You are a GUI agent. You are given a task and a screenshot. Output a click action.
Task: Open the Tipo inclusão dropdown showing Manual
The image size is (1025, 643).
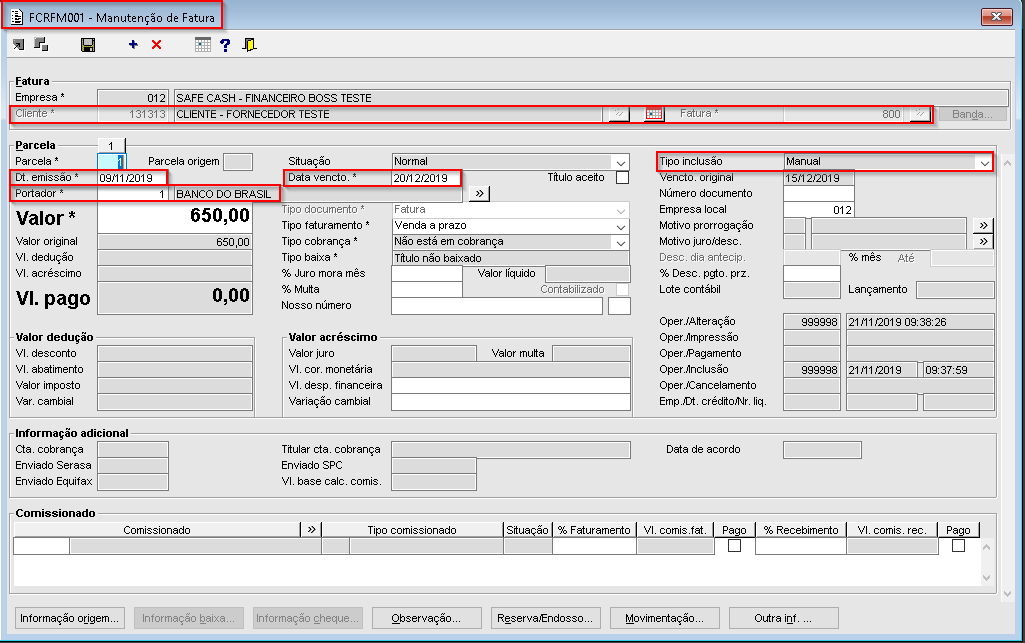pyautogui.click(x=984, y=162)
